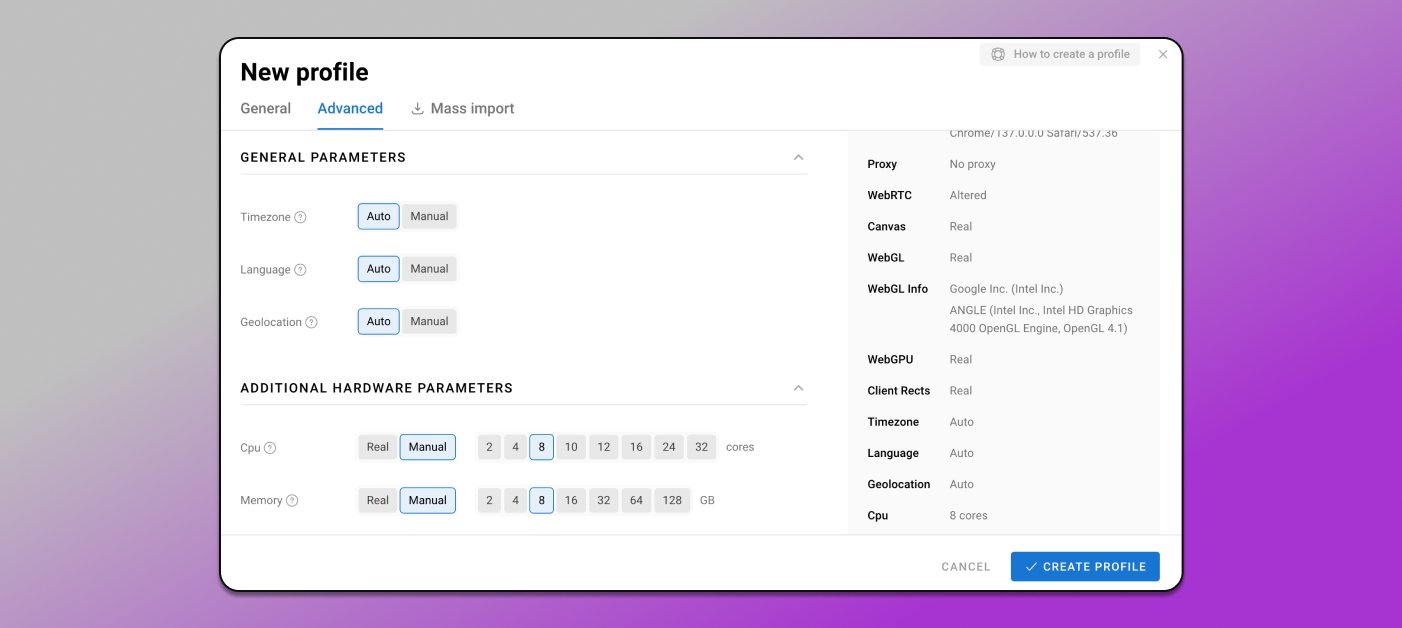Viewport: 1402px width, 628px height.
Task: Click 'Google Inc. (Intel Inc.)' WebGL info
Action: tap(1006, 289)
